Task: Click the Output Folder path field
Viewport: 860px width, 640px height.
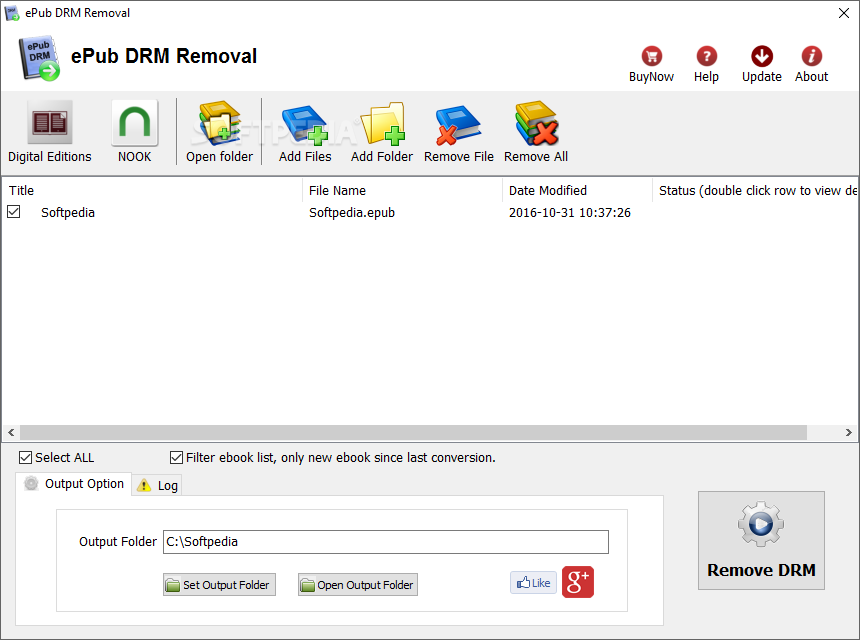Action: coord(386,542)
